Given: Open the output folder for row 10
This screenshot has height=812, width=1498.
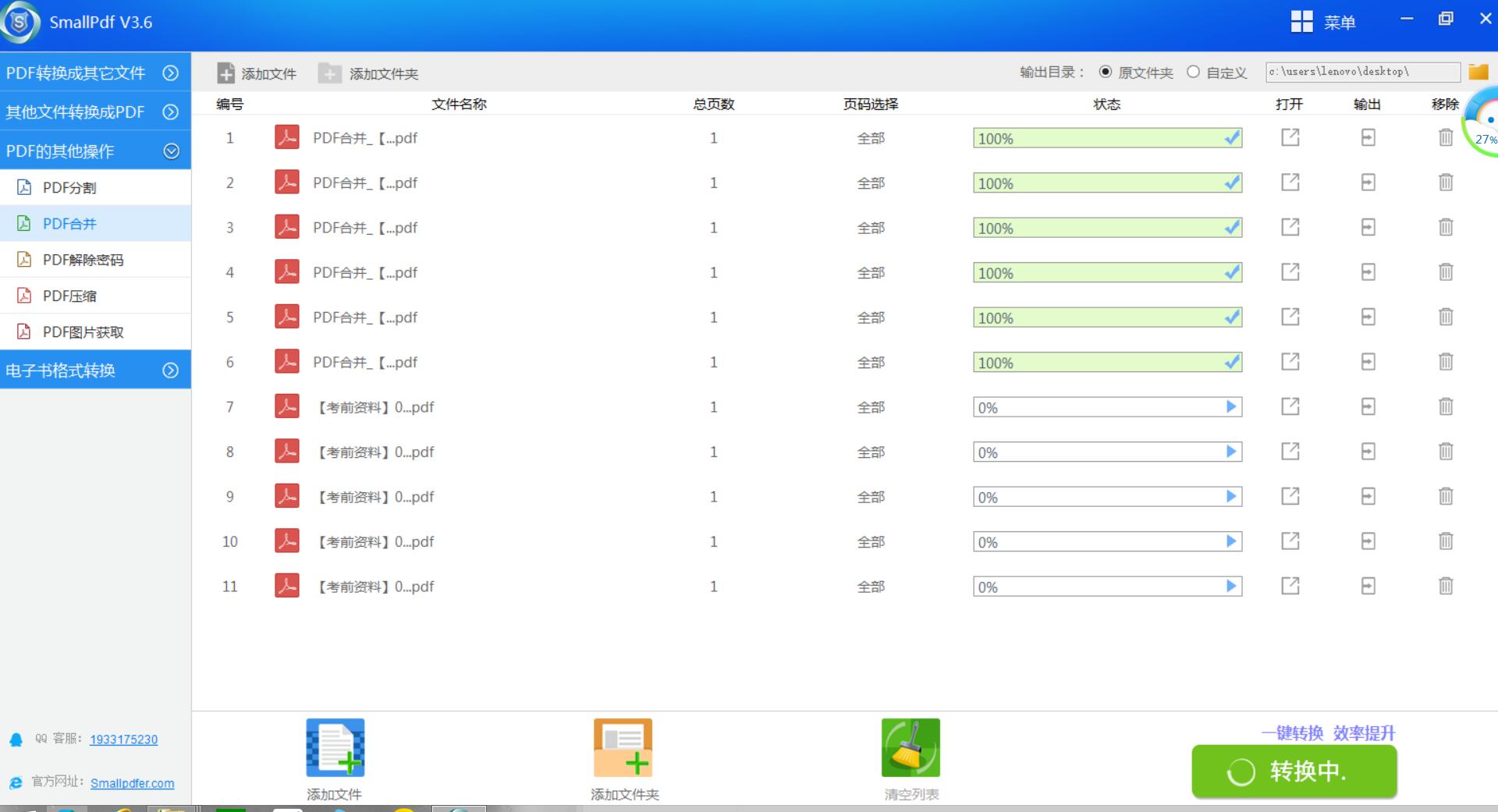Looking at the screenshot, I should tap(1368, 541).
